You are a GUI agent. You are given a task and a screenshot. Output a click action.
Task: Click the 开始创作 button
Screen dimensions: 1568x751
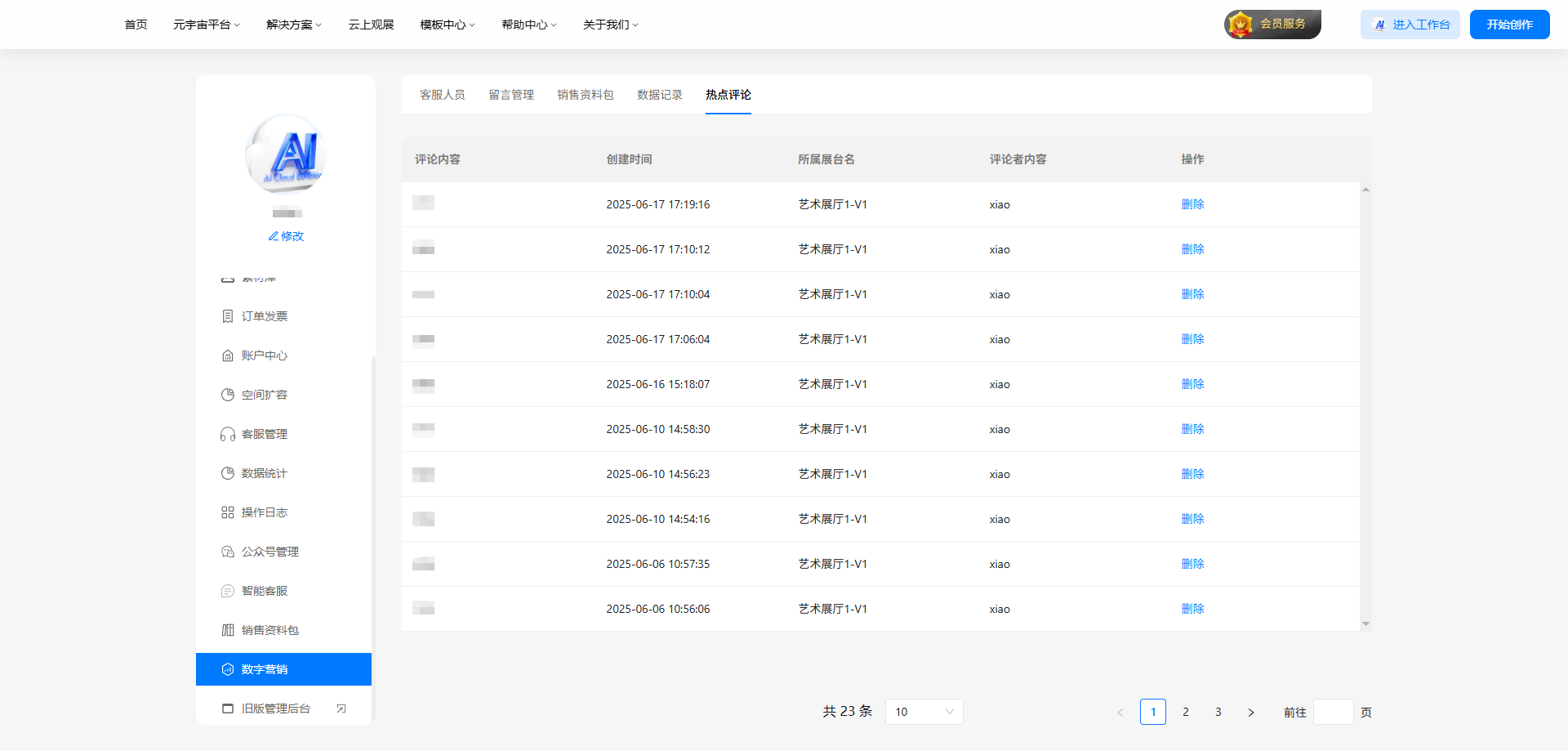click(1509, 25)
